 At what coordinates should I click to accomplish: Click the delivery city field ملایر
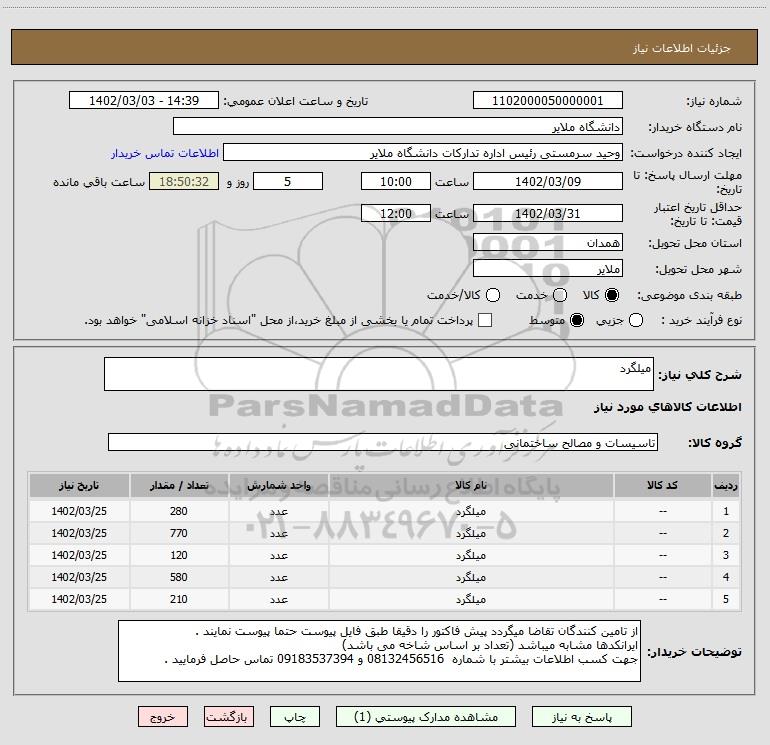[x=548, y=269]
